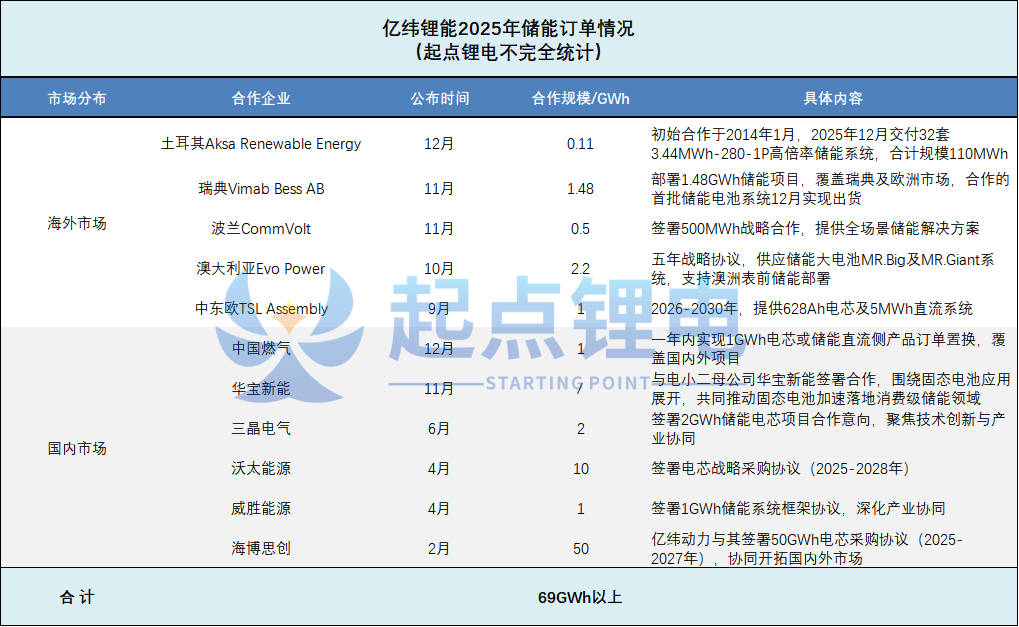Click company cell '三晶电气'

(261, 429)
